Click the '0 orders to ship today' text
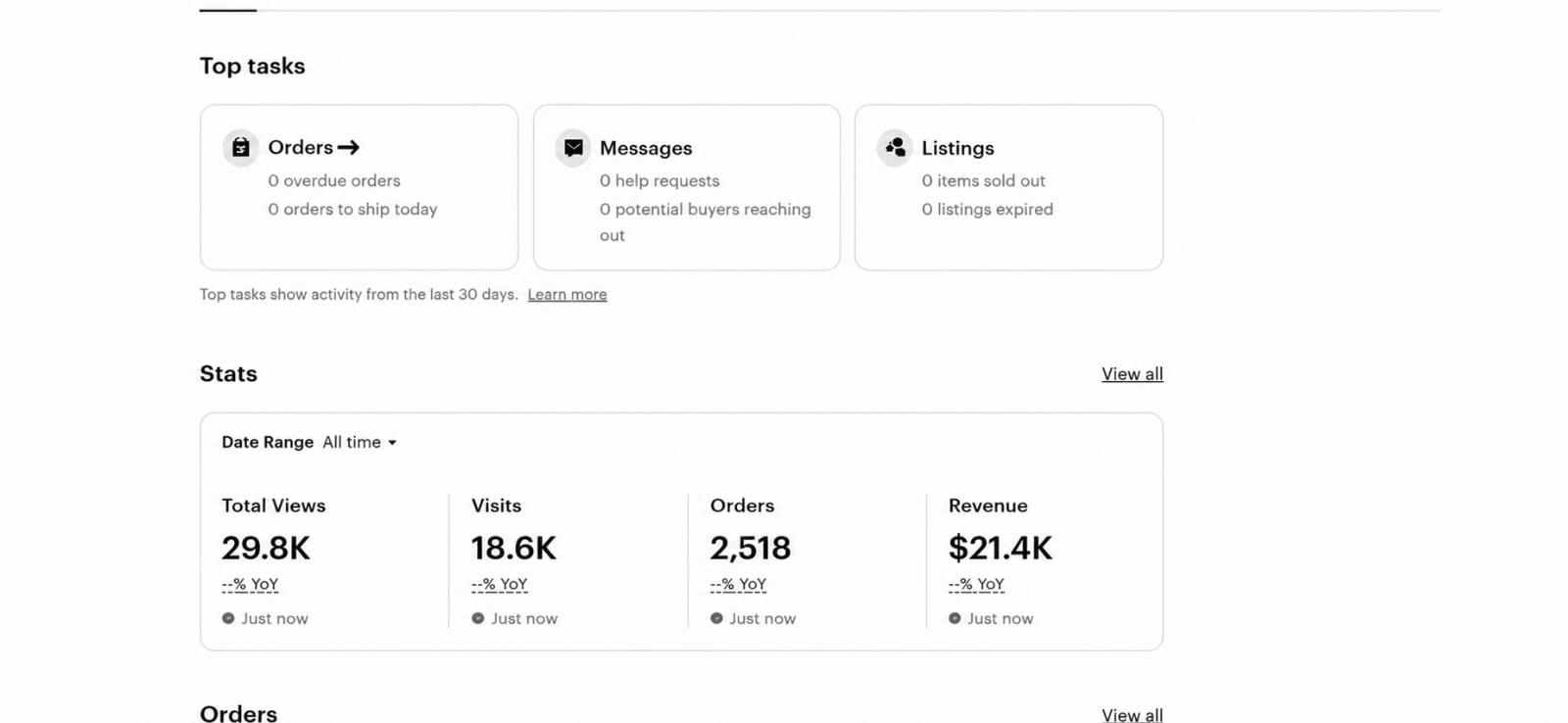This screenshot has height=723, width=1568. 353,210
